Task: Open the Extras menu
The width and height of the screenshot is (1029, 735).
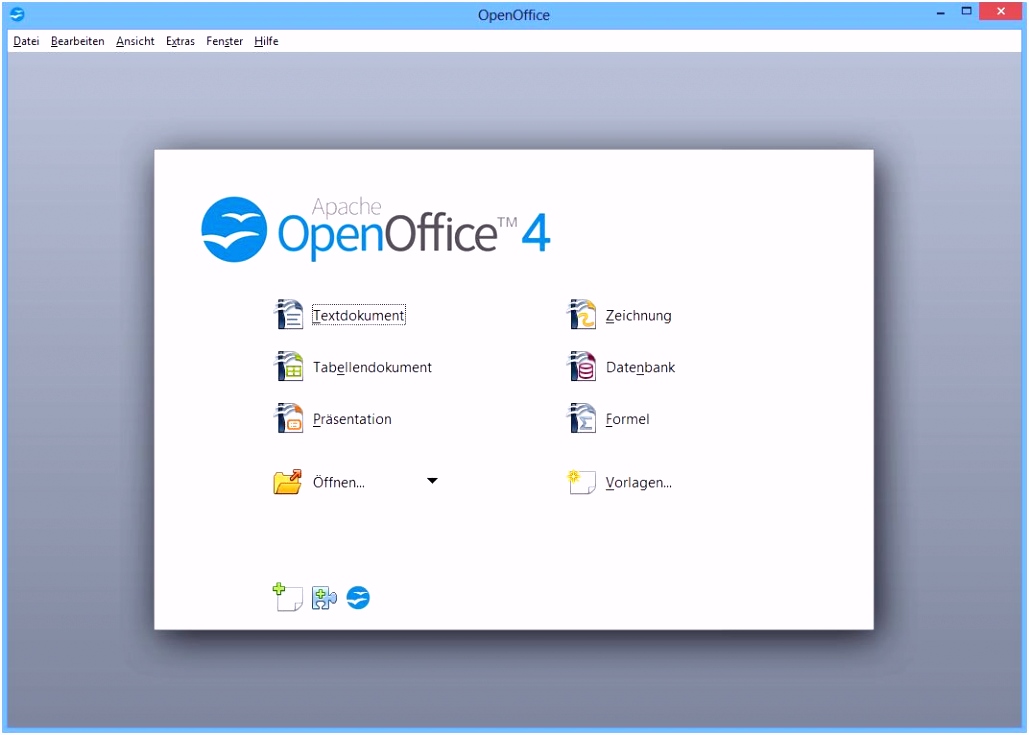Action: 180,41
